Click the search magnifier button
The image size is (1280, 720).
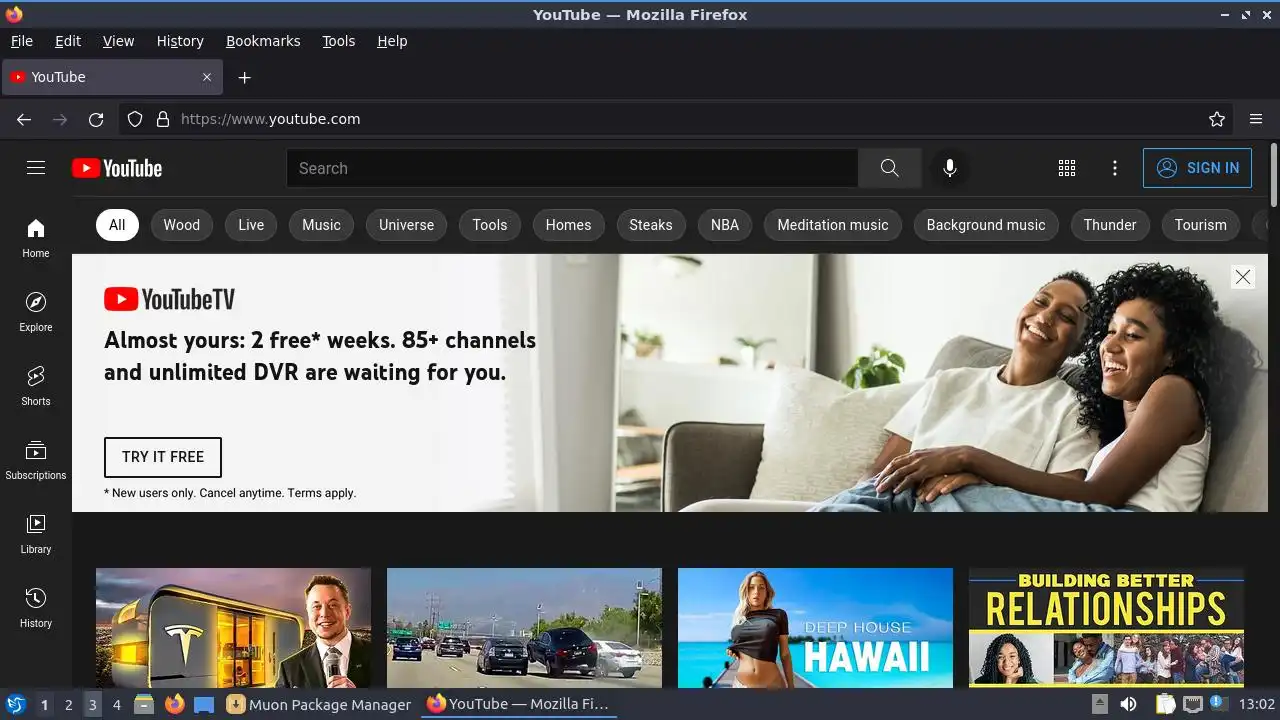(x=889, y=168)
